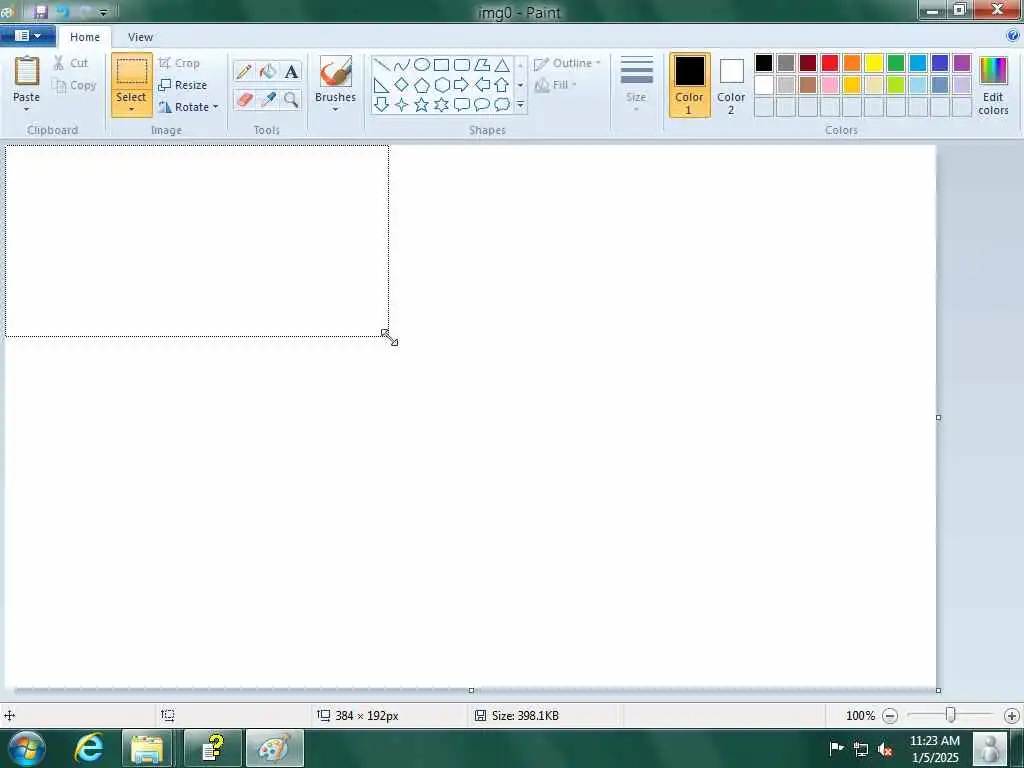1024x768 pixels.
Task: Launch Internet Explorer from taskbar
Action: (x=88, y=748)
